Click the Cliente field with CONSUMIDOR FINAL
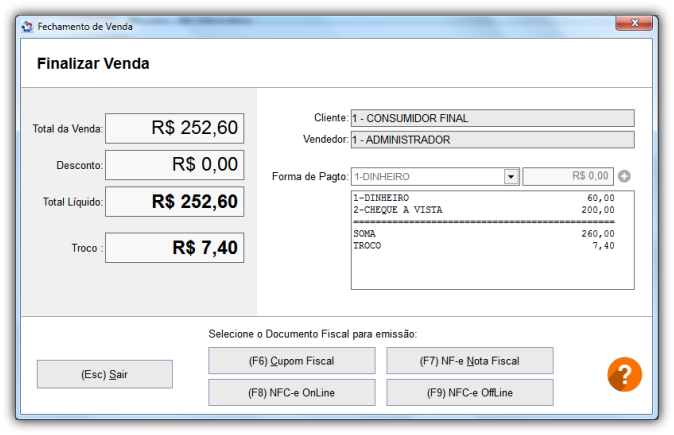Image resolution: width=674 pixels, height=435 pixels. 492,118
